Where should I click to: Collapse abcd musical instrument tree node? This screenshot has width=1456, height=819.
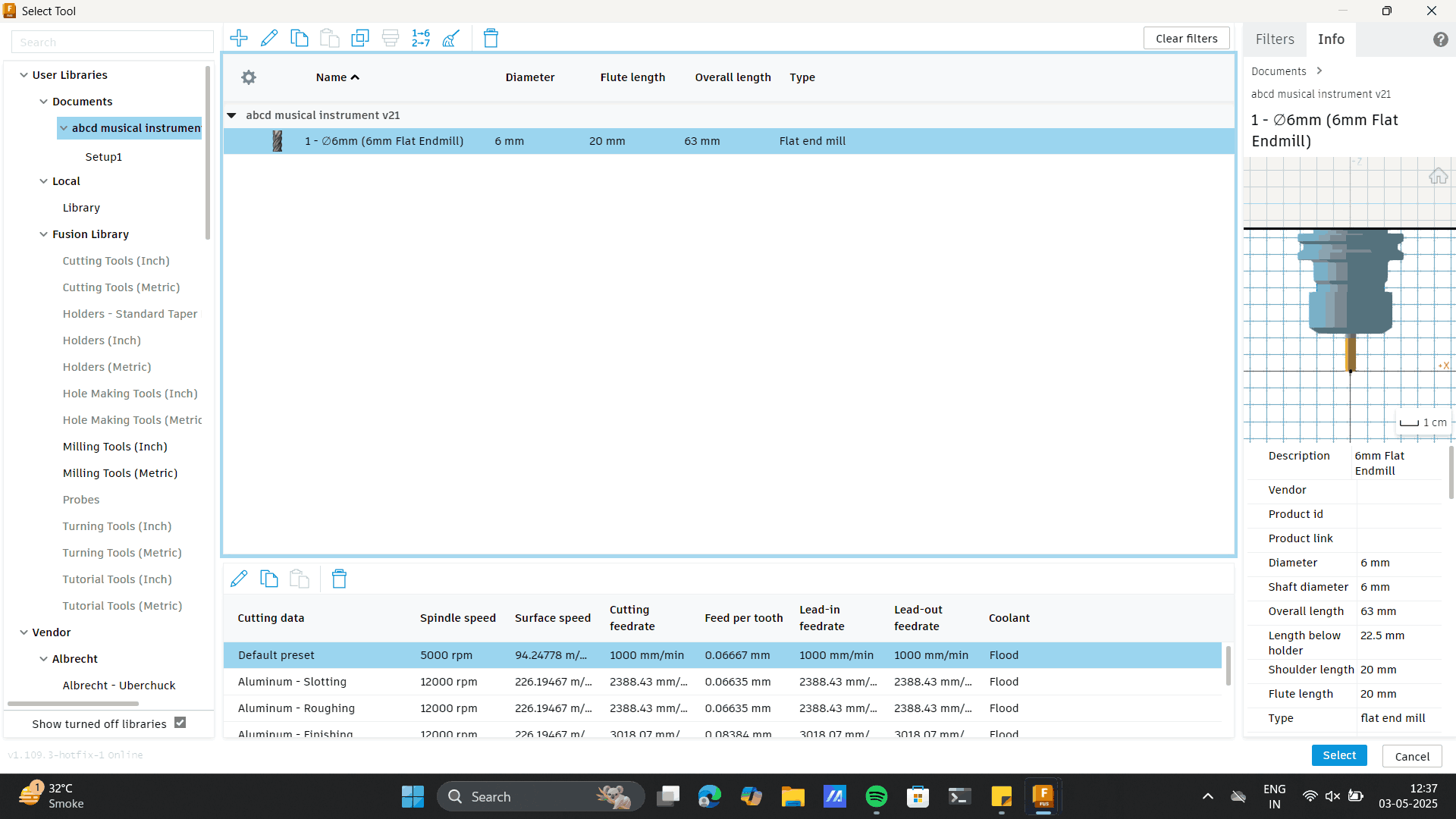pyautogui.click(x=64, y=128)
